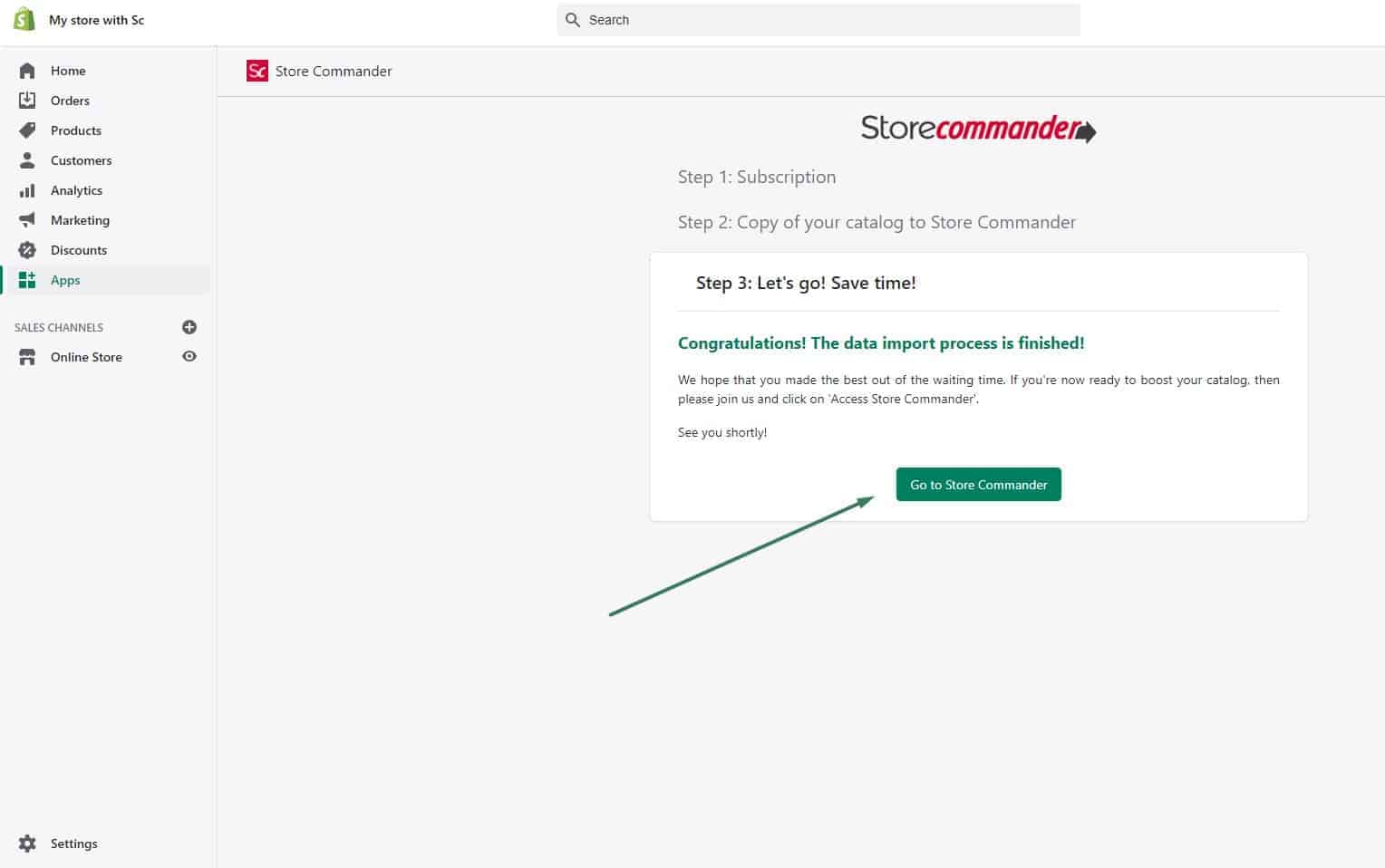Click the Go to Store Commander button
This screenshot has width=1385, height=868.
978,485
